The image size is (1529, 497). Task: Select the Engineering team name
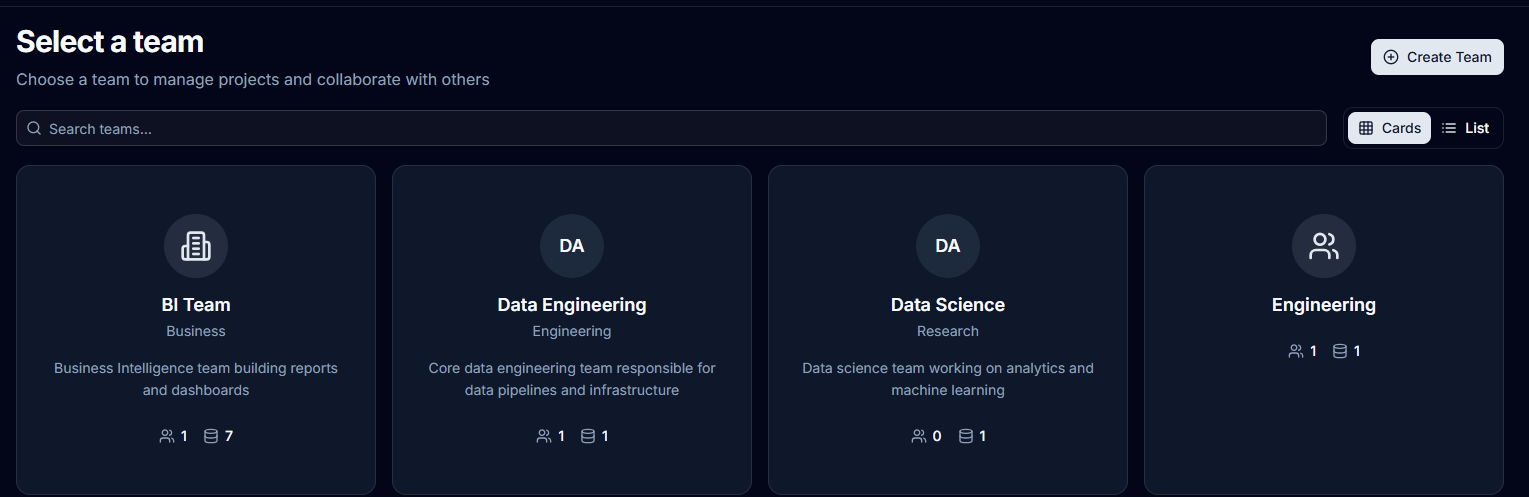pos(1324,305)
